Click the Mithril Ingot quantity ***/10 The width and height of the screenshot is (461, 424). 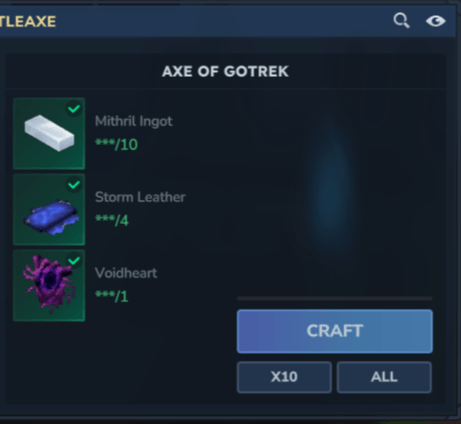click(x=116, y=145)
